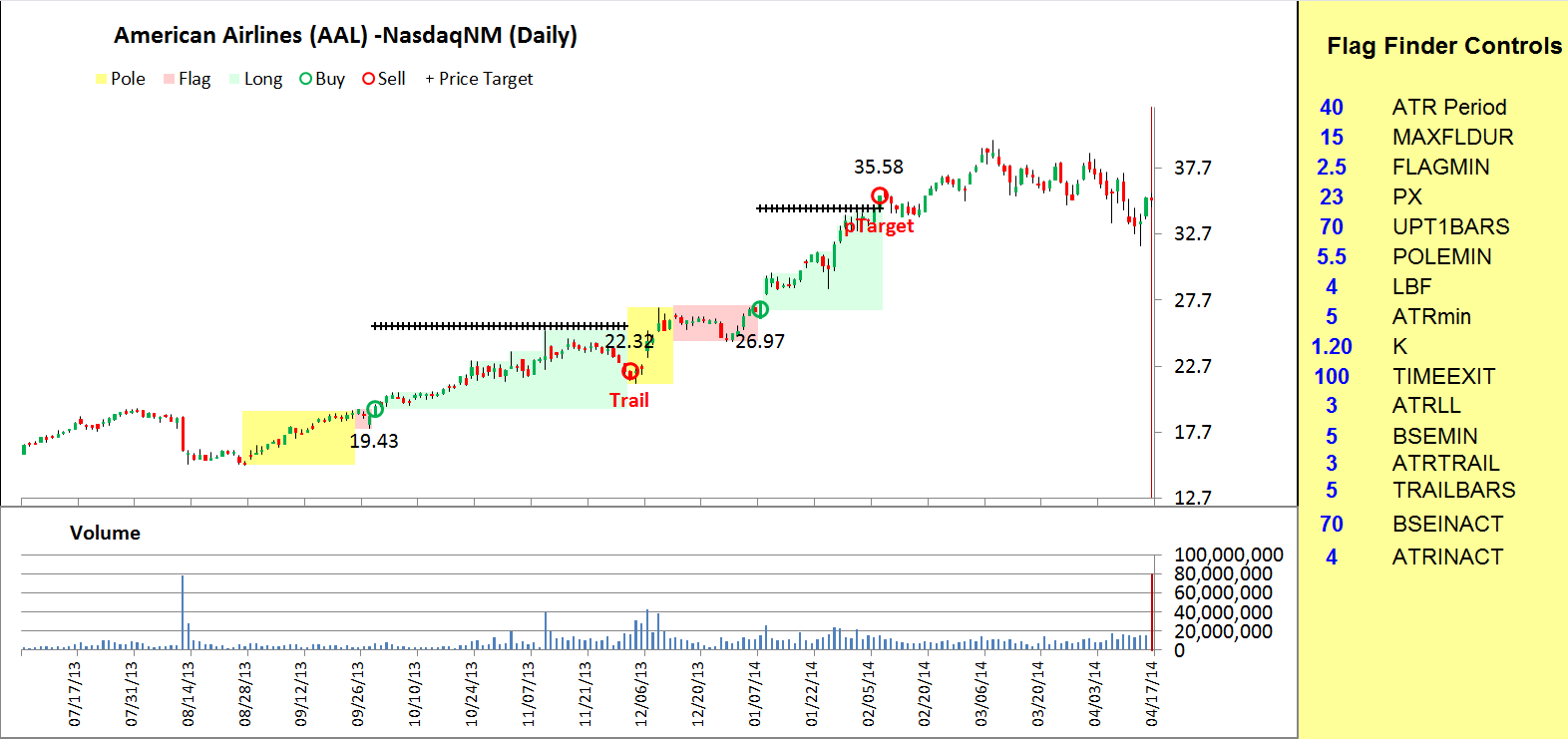Click the TIMEEXIT value 100
The image size is (1568, 739).
click(1332, 376)
